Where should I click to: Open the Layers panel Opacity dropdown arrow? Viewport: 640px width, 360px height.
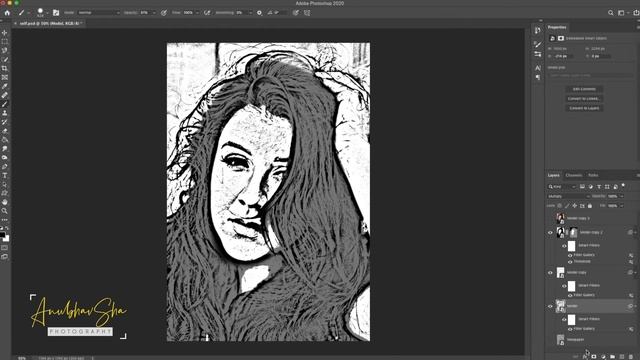(x=622, y=196)
